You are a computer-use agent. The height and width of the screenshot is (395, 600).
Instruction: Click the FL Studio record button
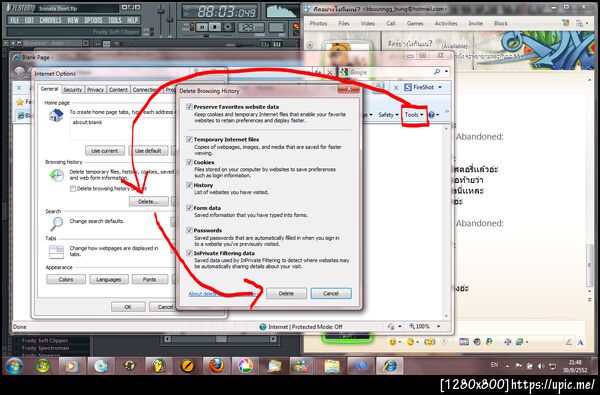pyautogui.click(x=228, y=27)
